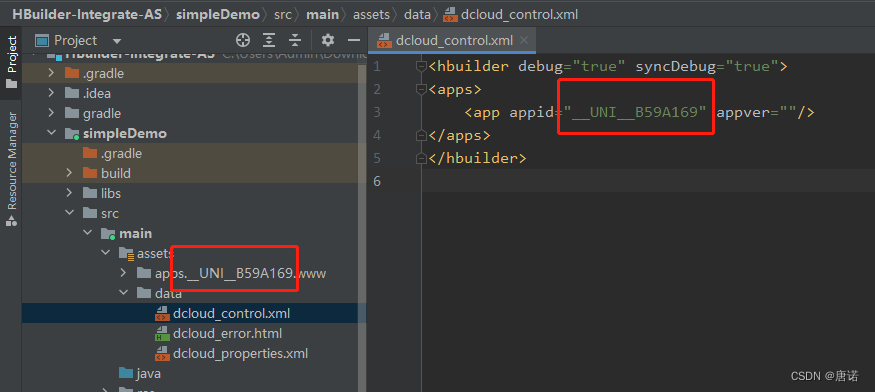875x392 pixels.
Task: Fold the apps tag on line 2
Action: [422, 89]
